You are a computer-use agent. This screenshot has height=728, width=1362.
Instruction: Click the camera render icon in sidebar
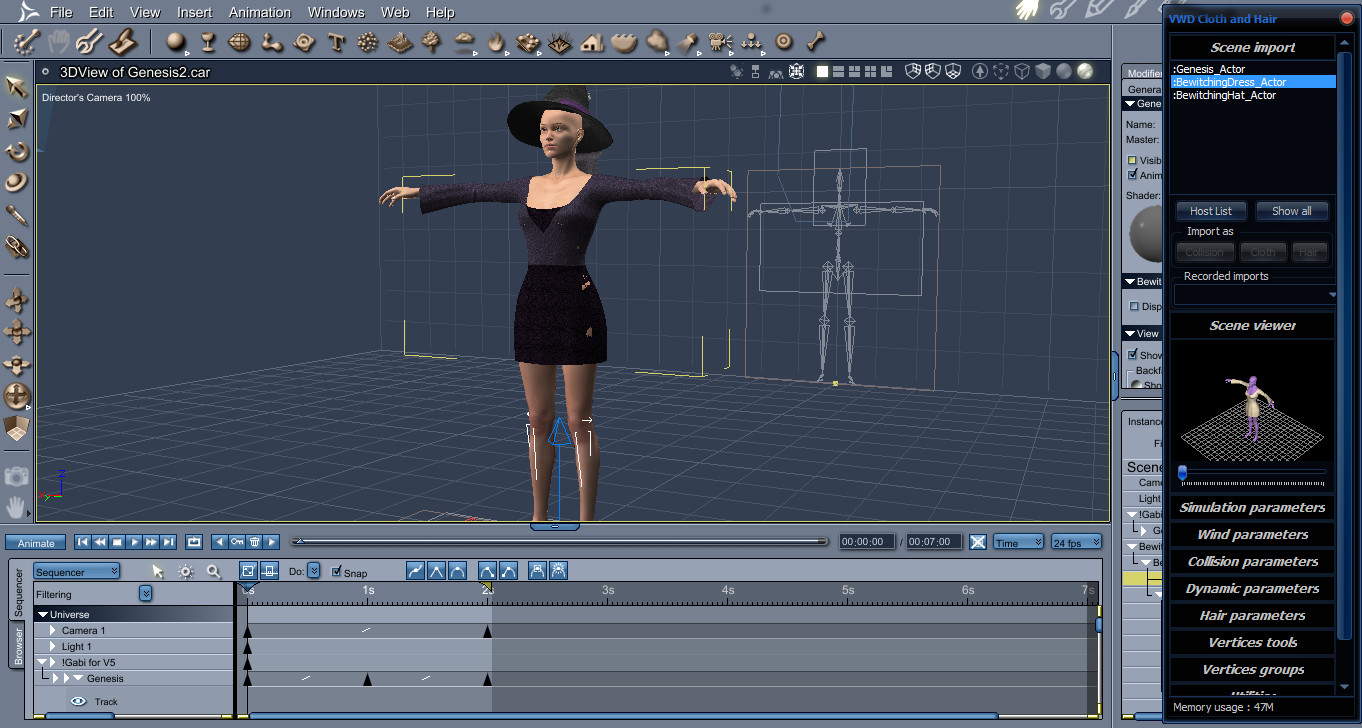(x=17, y=476)
